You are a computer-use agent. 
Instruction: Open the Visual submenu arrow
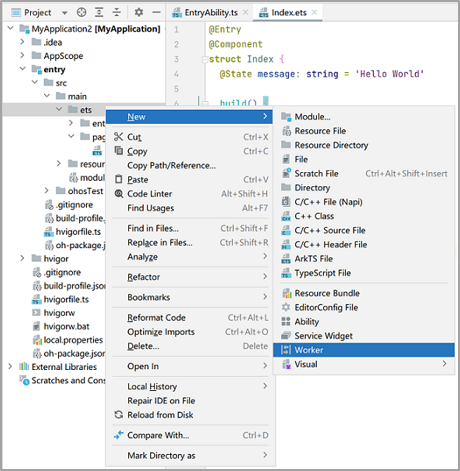(444, 364)
